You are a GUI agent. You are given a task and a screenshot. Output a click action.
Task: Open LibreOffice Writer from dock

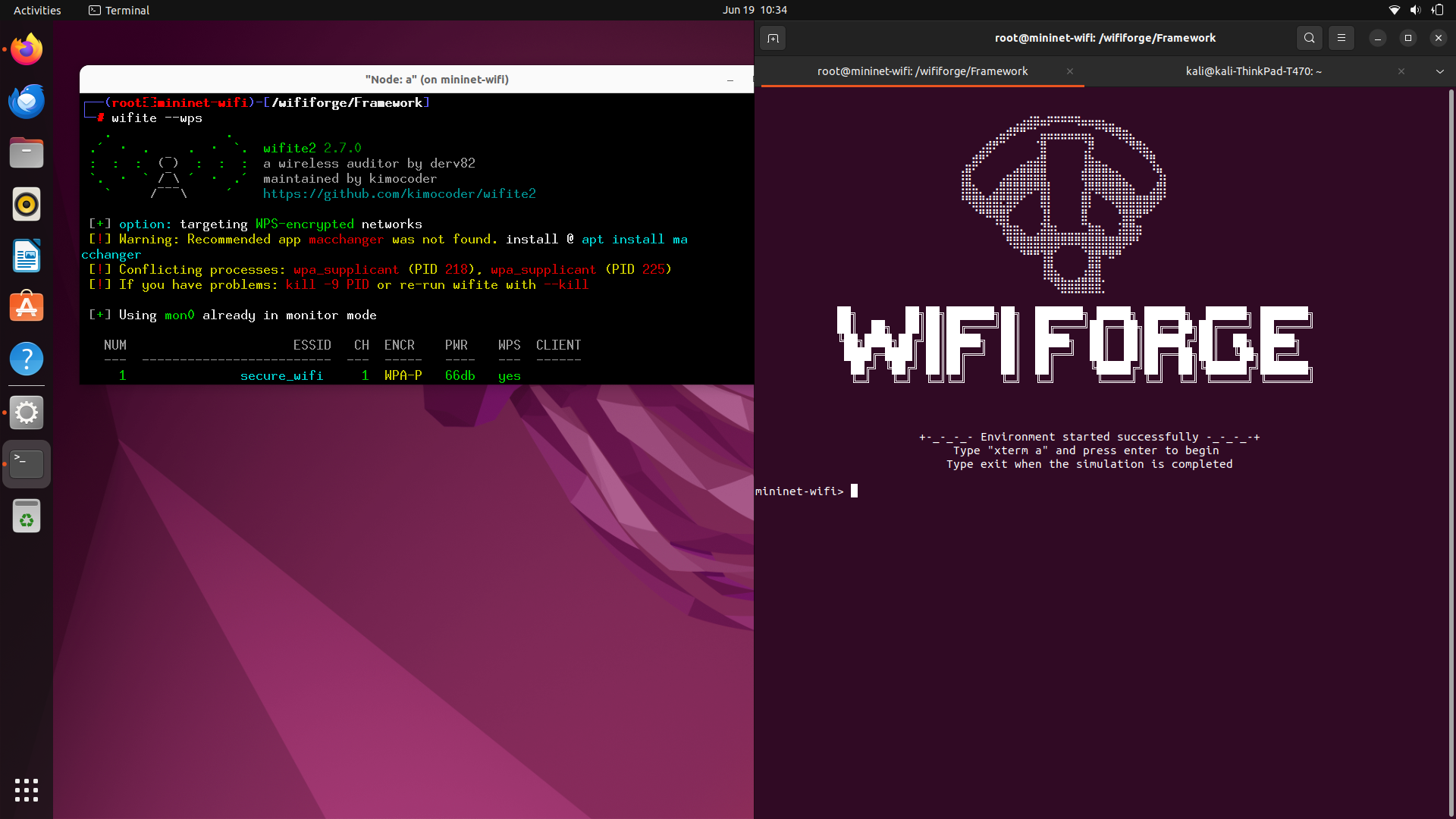pyautogui.click(x=27, y=256)
